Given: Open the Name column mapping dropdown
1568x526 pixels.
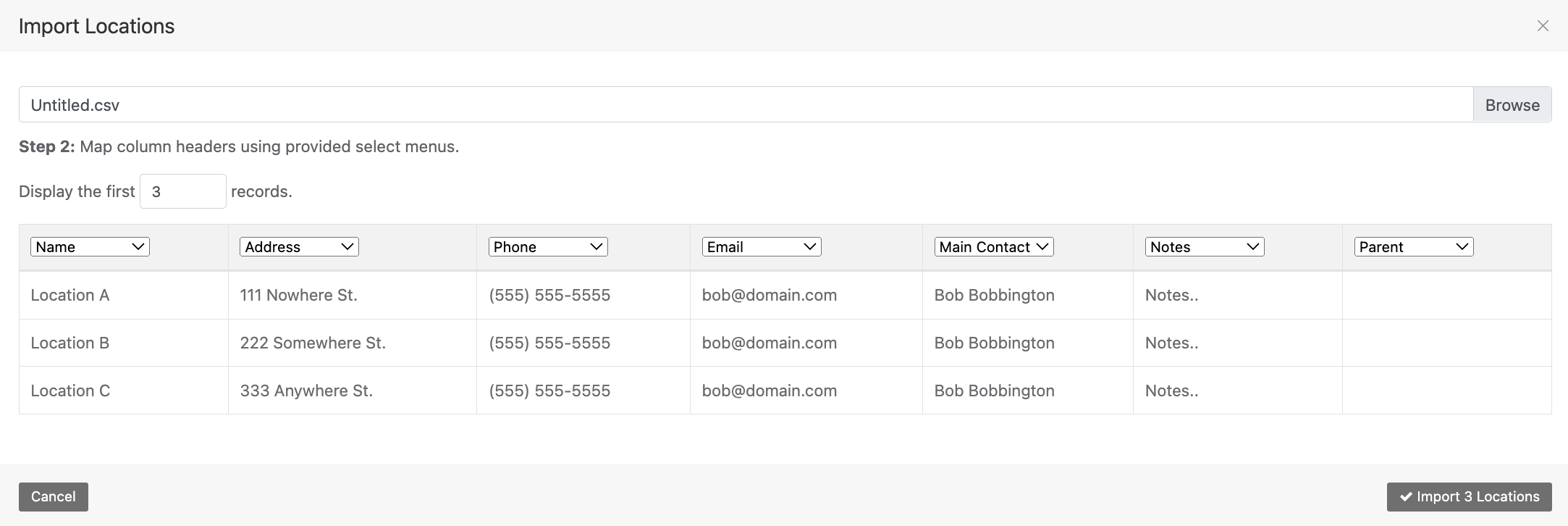Looking at the screenshot, I should pos(90,247).
